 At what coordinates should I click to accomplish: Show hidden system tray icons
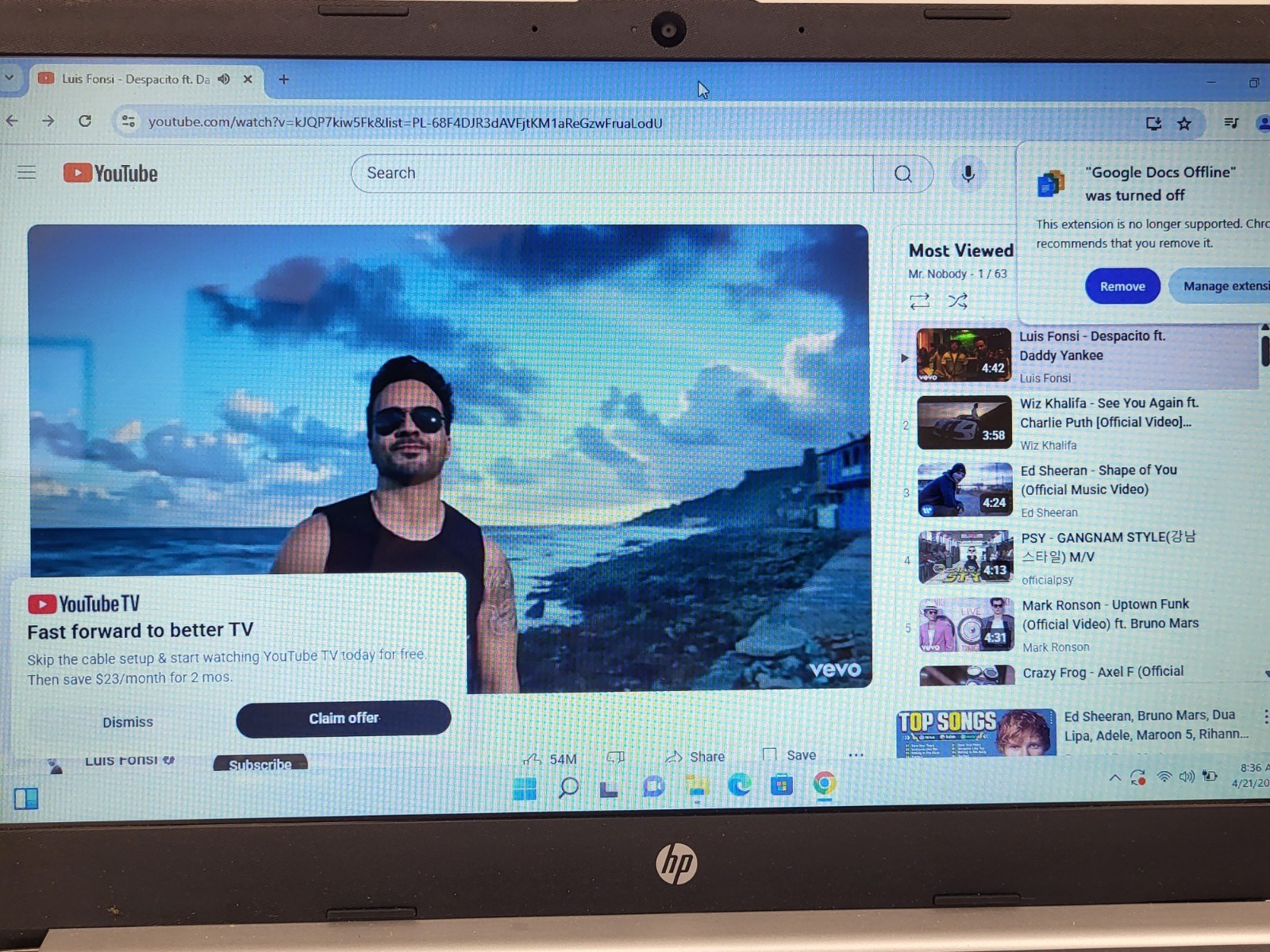[x=1114, y=777]
